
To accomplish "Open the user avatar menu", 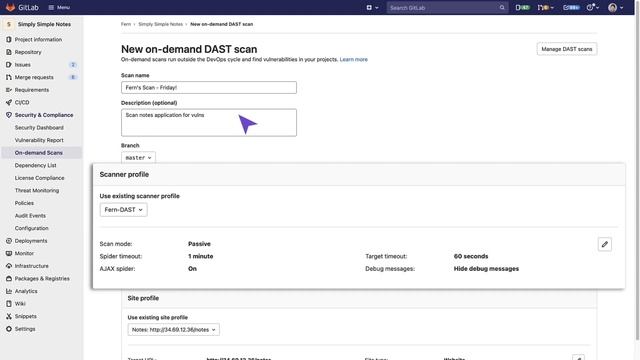I will coord(615,7).
